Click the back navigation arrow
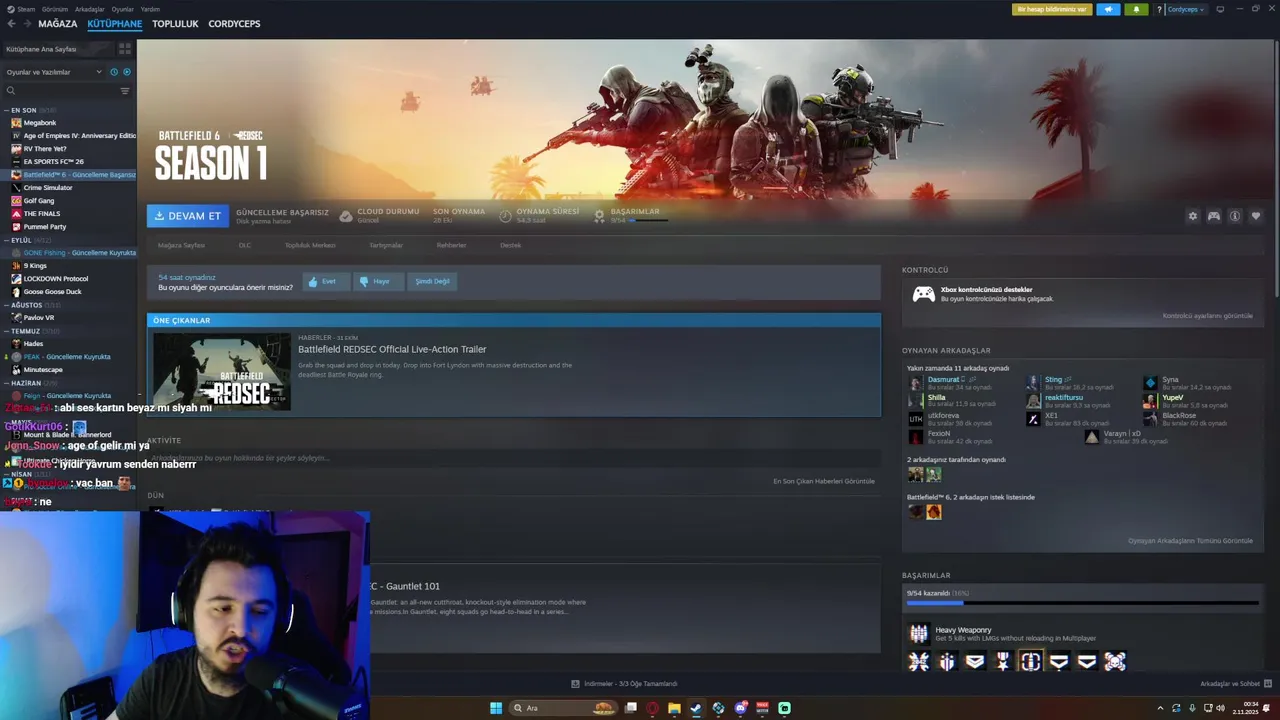This screenshot has height=720, width=1280. [11, 24]
